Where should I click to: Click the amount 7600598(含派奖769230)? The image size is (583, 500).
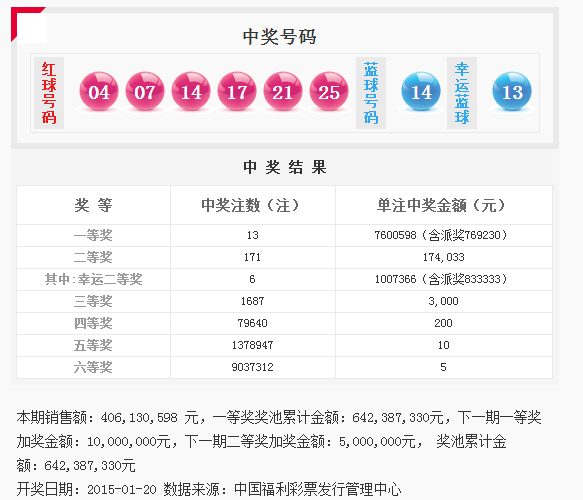[x=441, y=235]
